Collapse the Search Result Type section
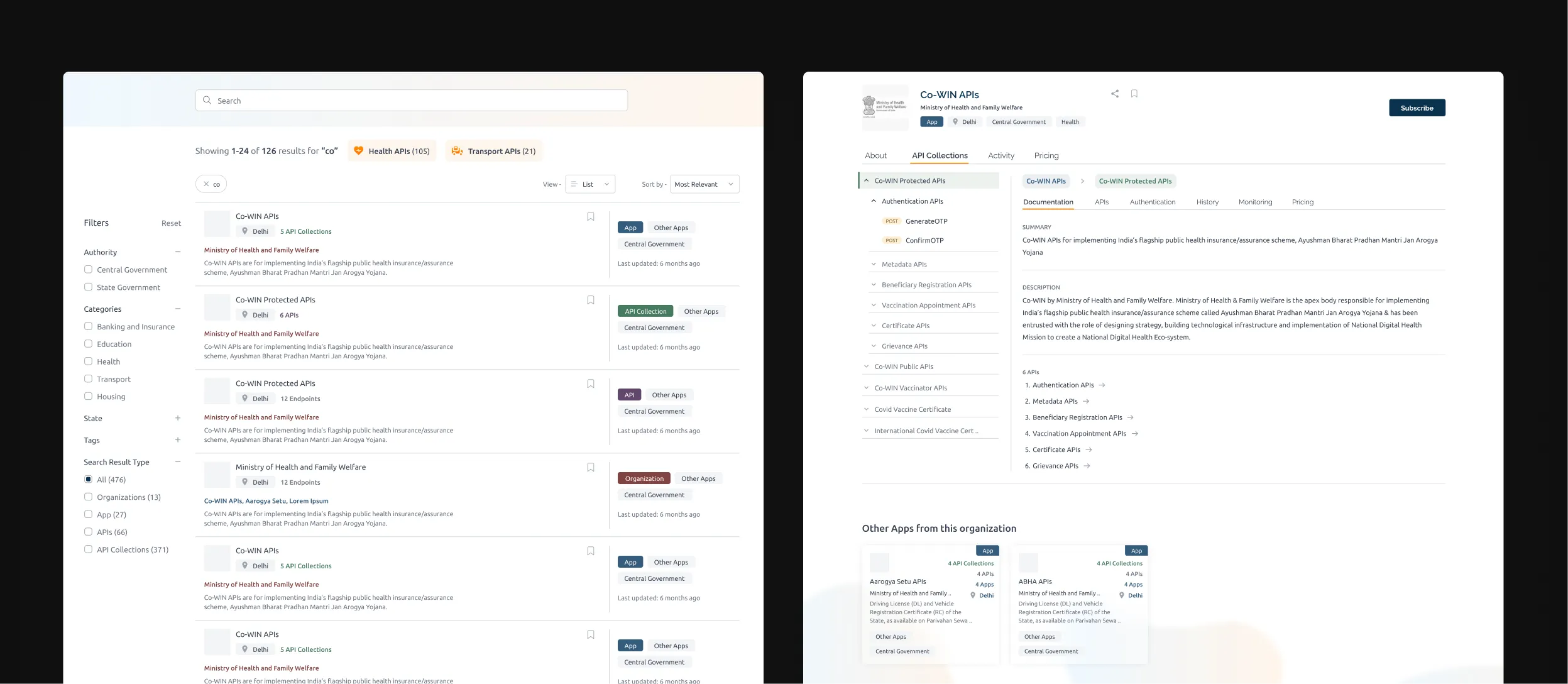The height and width of the screenshot is (684, 1568). 178,462
